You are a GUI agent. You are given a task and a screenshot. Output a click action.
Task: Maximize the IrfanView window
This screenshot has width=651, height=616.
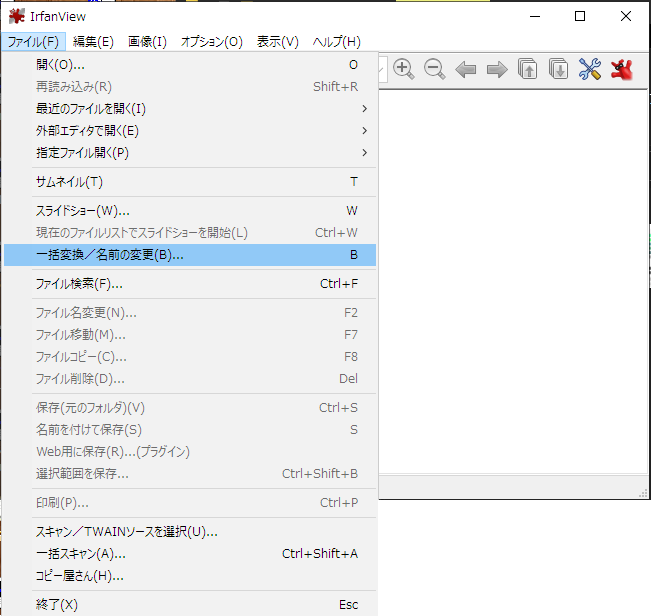tap(580, 16)
